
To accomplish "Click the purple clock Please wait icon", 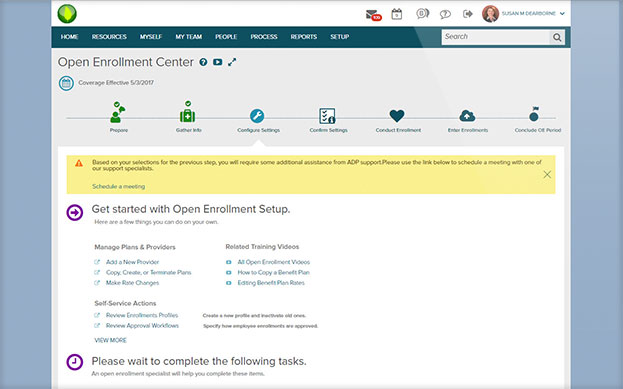I will [x=75, y=362].
